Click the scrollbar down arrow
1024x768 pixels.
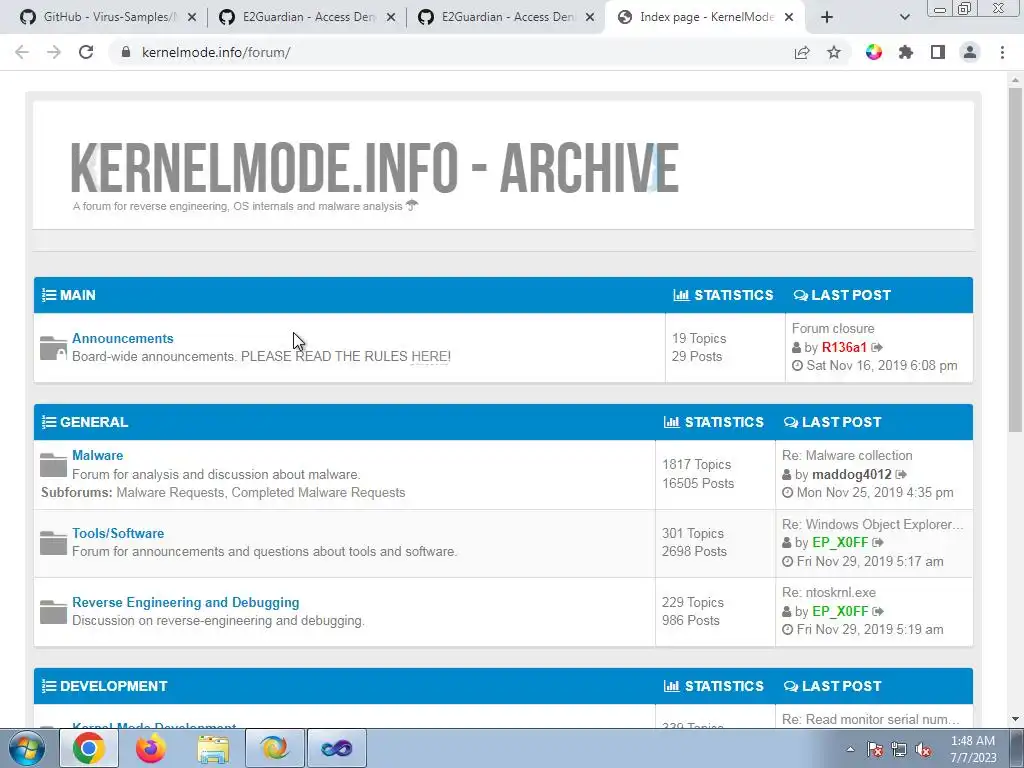point(1015,719)
